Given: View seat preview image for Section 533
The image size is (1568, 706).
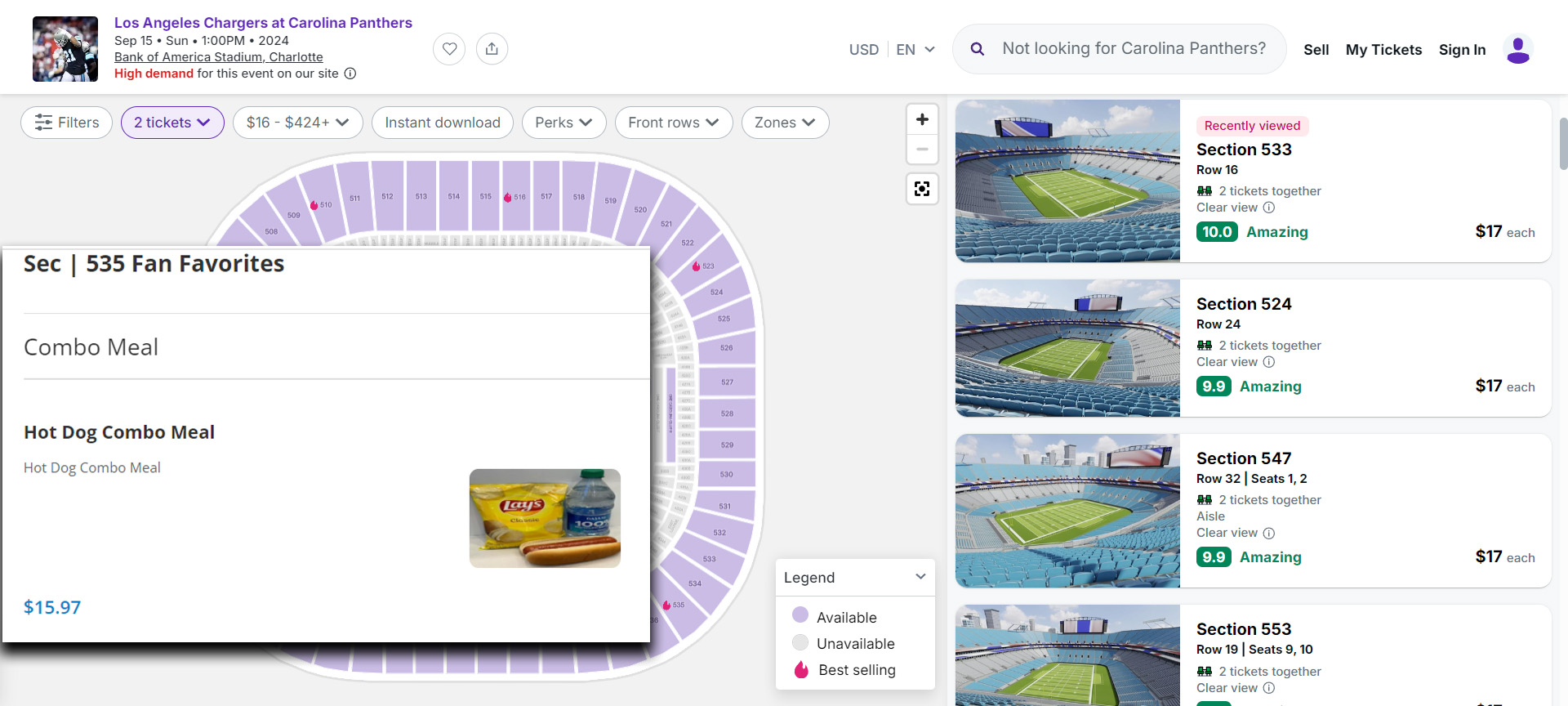Looking at the screenshot, I should point(1067,181).
